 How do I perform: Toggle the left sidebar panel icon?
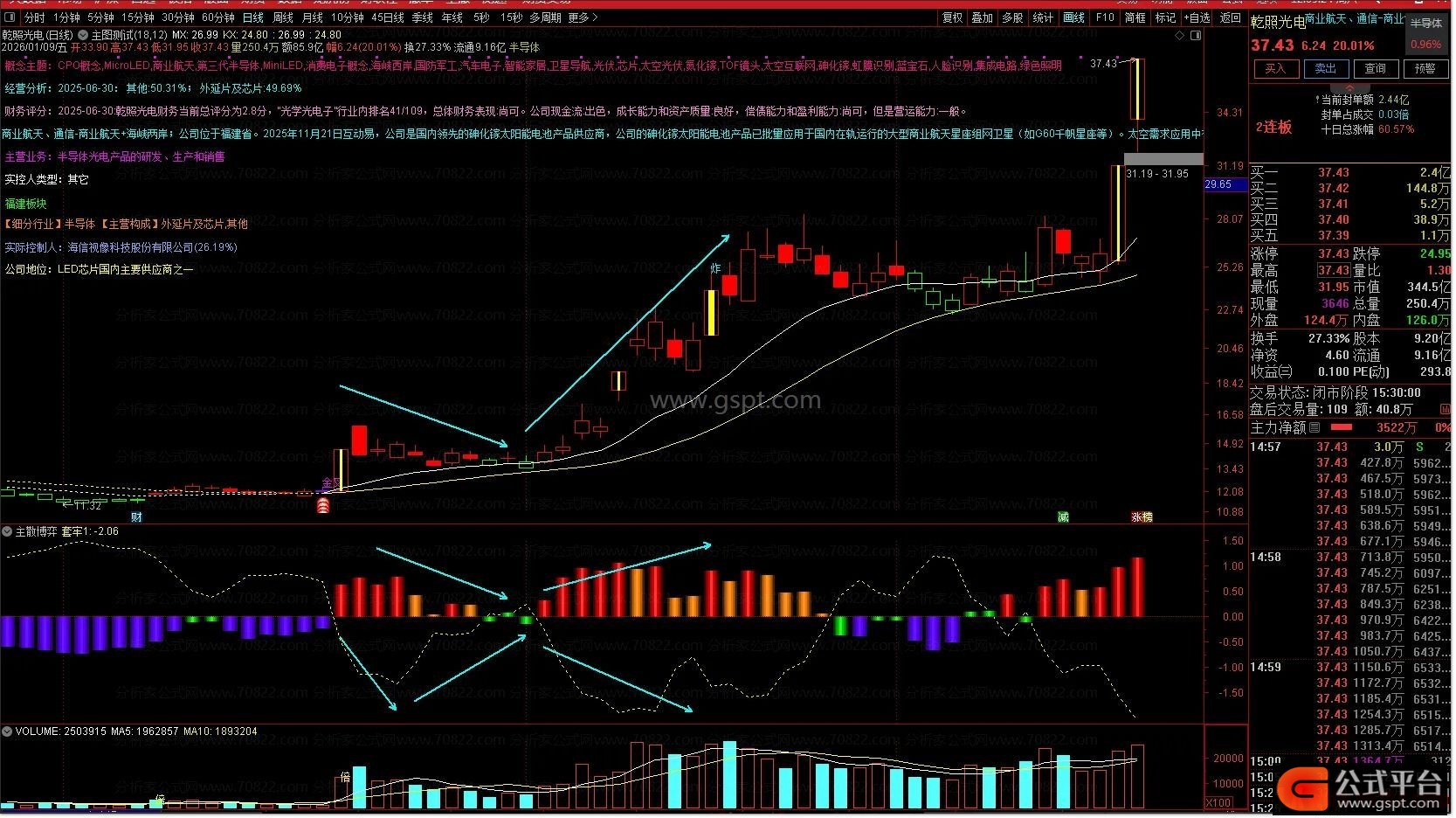(x=10, y=17)
